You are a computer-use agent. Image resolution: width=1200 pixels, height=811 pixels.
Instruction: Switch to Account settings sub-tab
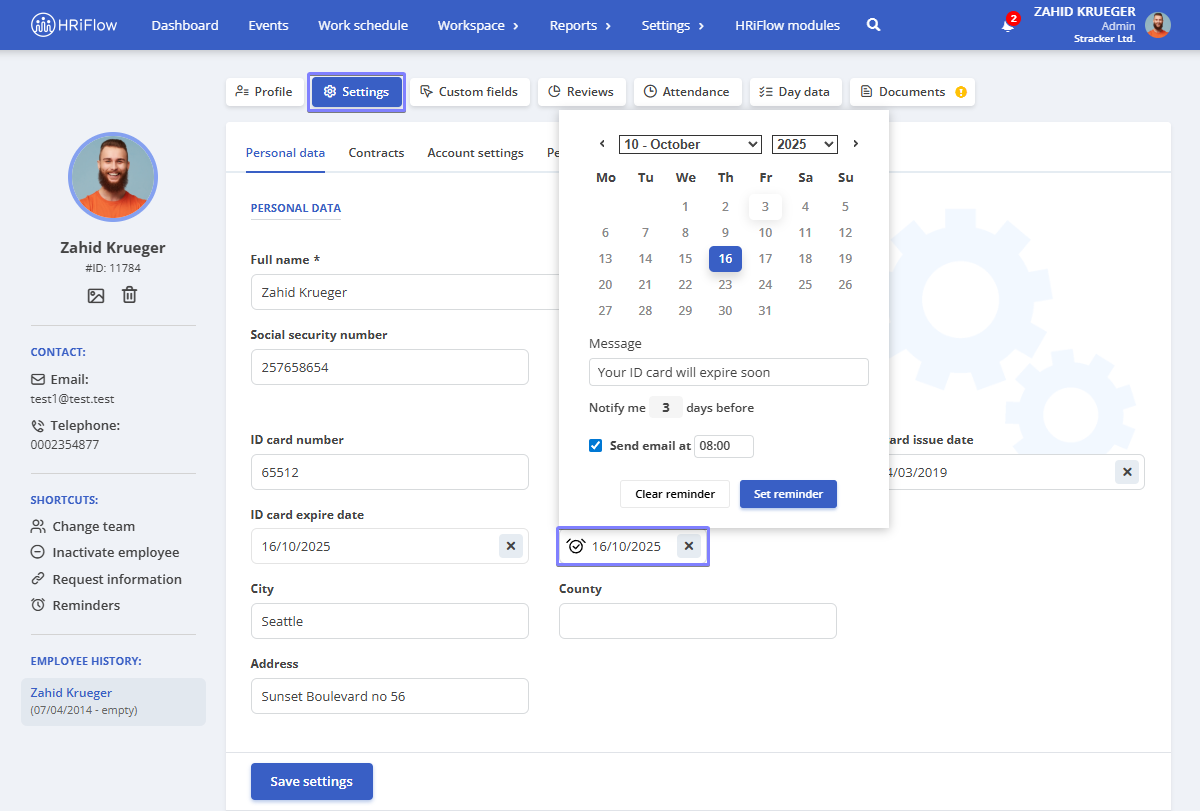click(x=475, y=153)
